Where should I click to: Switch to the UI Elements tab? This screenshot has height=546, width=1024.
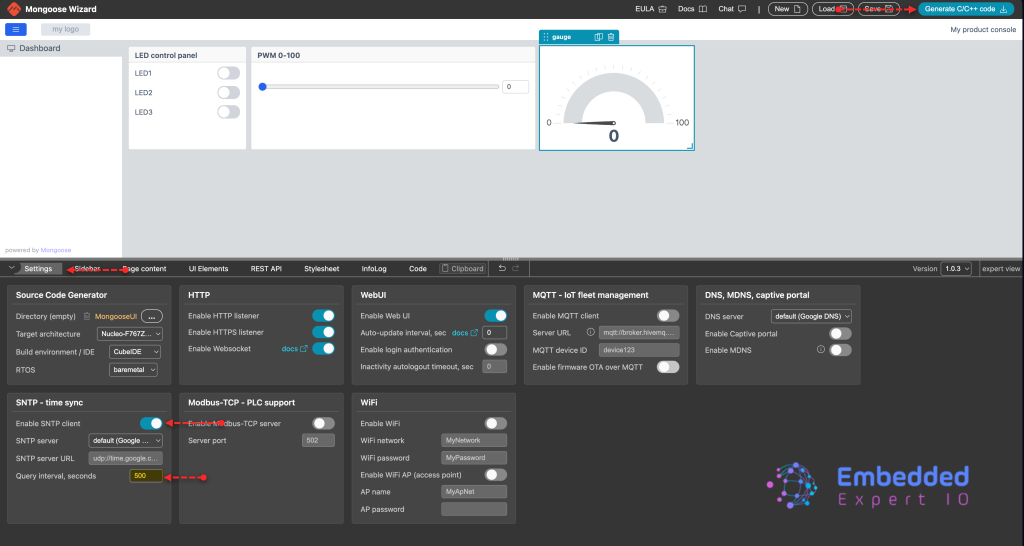click(x=208, y=268)
